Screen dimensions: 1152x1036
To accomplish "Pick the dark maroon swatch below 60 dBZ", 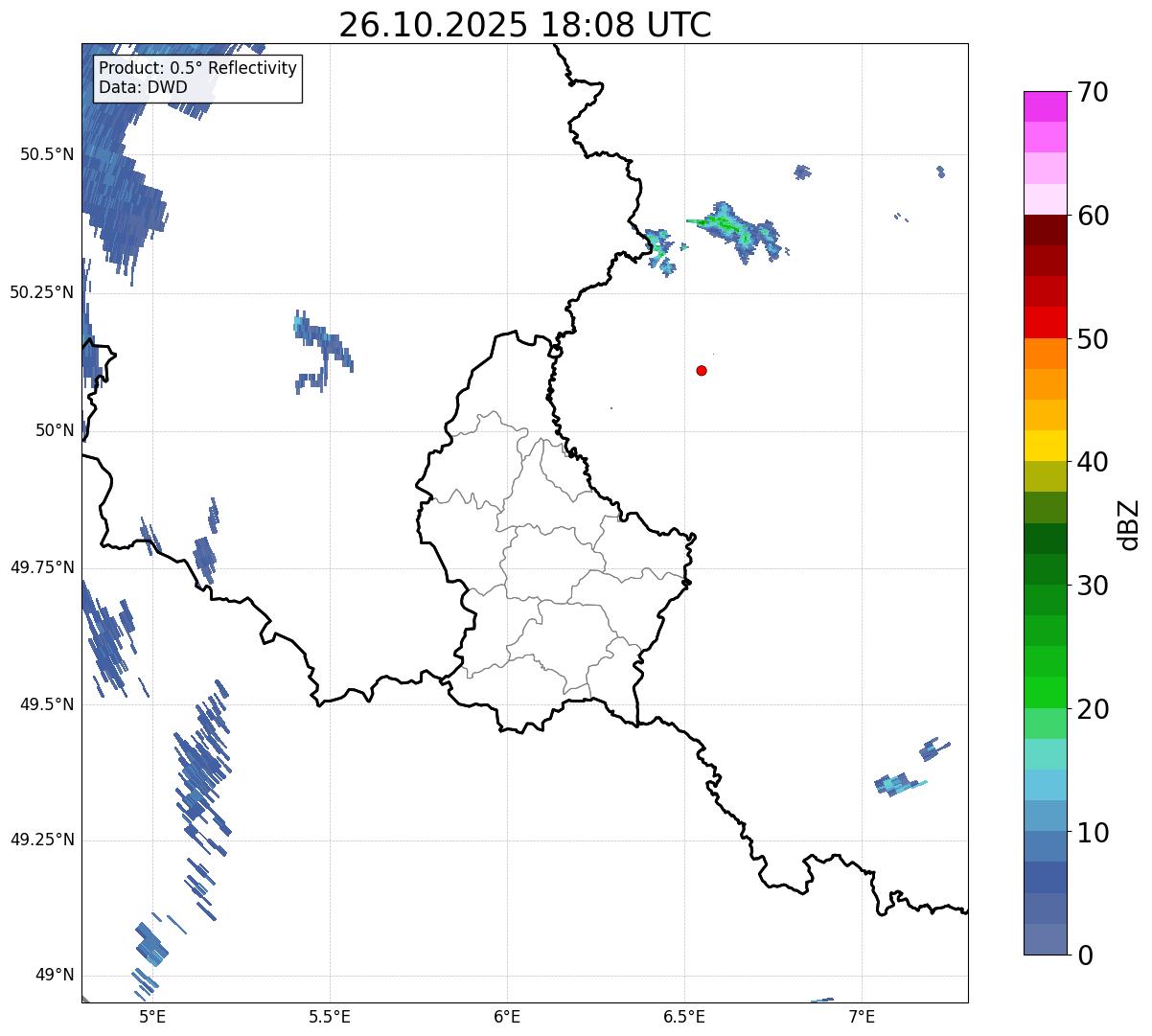I will click(x=1046, y=230).
